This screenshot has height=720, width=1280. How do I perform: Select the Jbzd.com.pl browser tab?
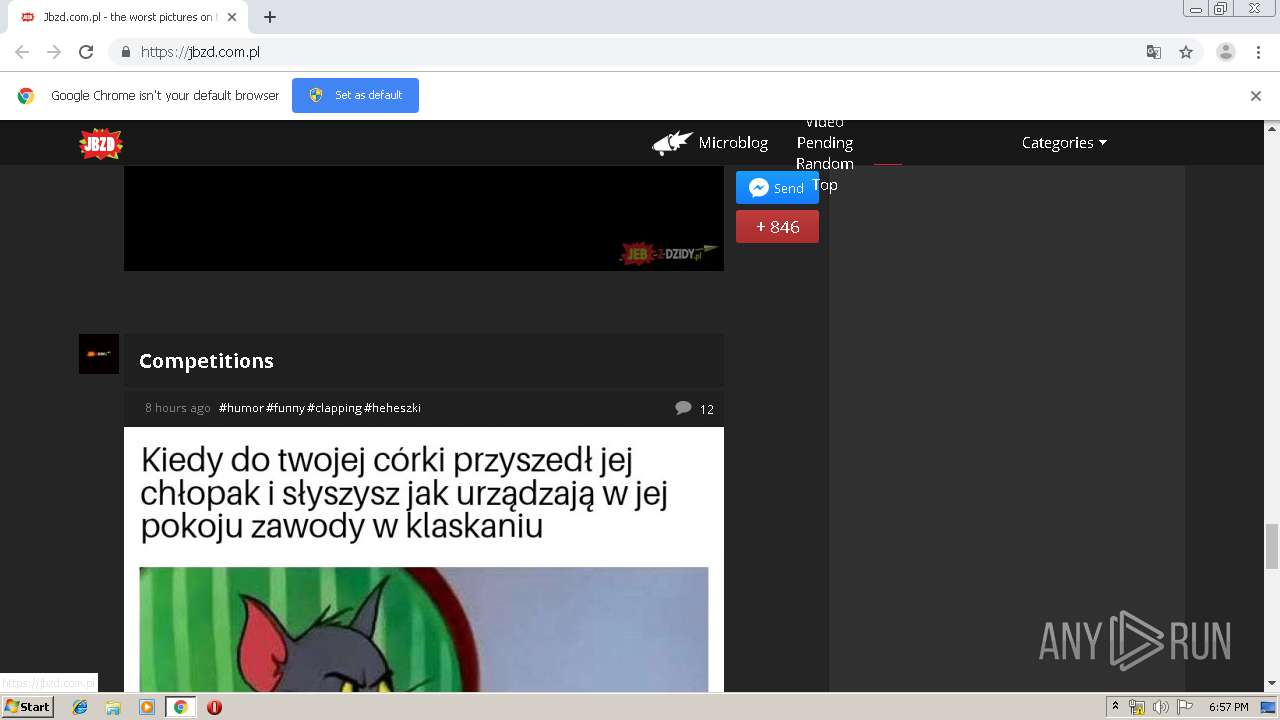[x=127, y=17]
